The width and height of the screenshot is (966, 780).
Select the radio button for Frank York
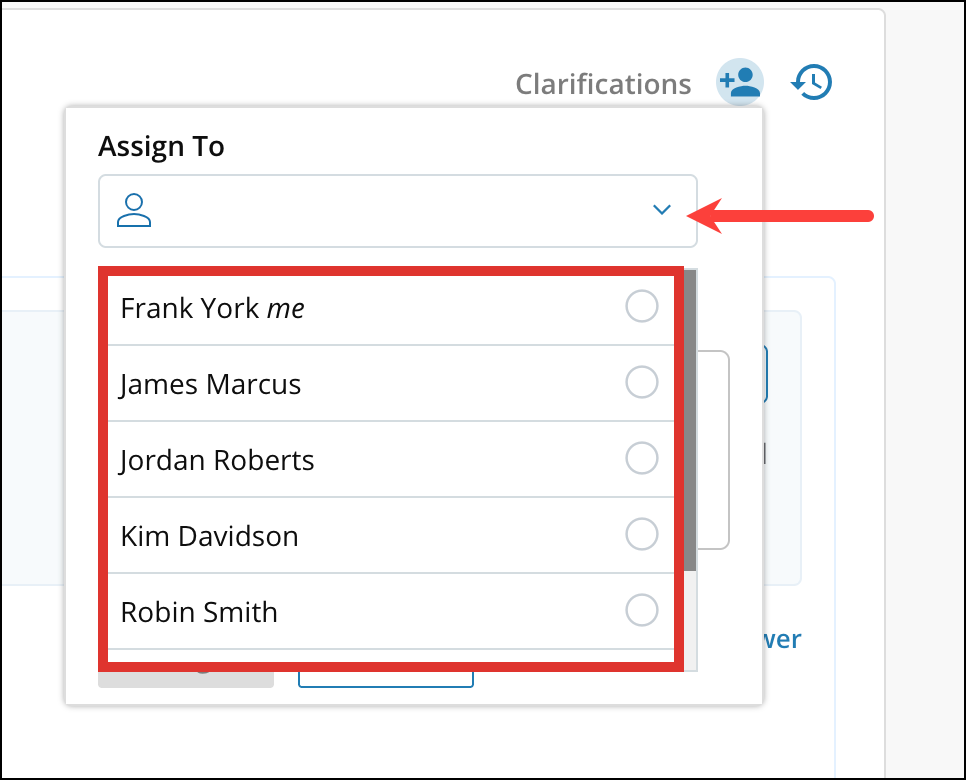pyautogui.click(x=641, y=307)
